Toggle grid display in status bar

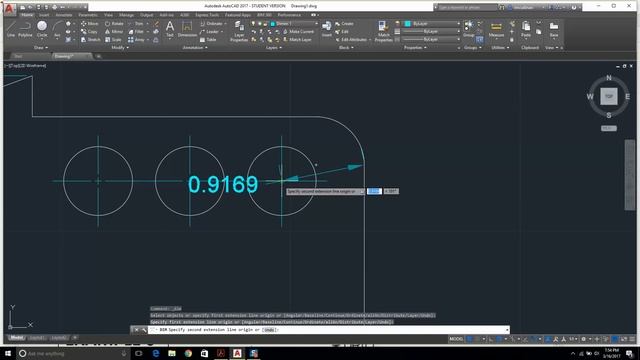click(x=469, y=339)
